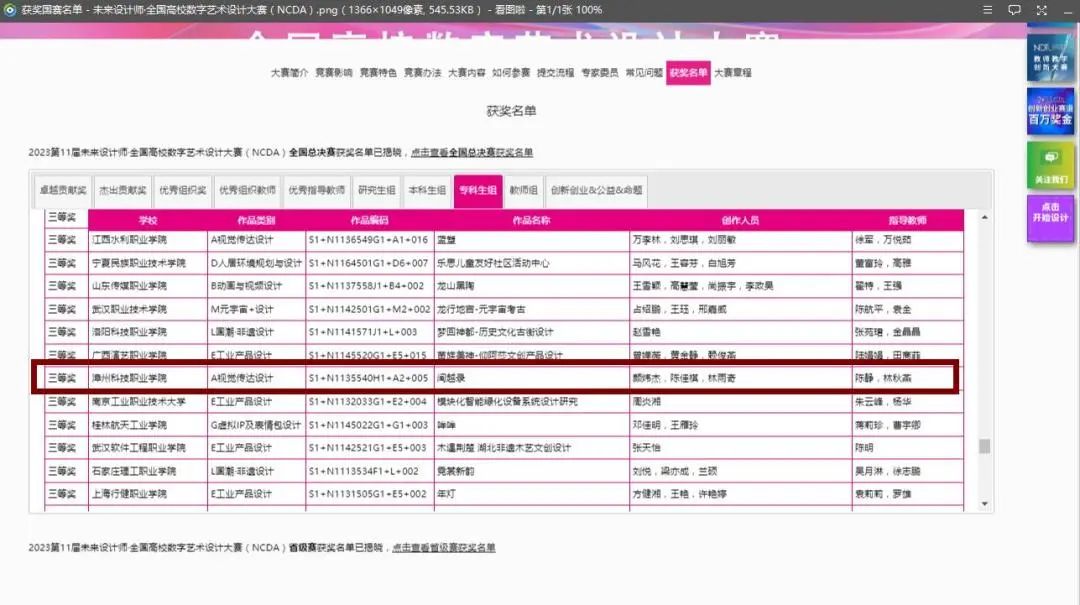Switch to the 优秀组织教师 tab
The image size is (1080, 605).
click(247, 190)
